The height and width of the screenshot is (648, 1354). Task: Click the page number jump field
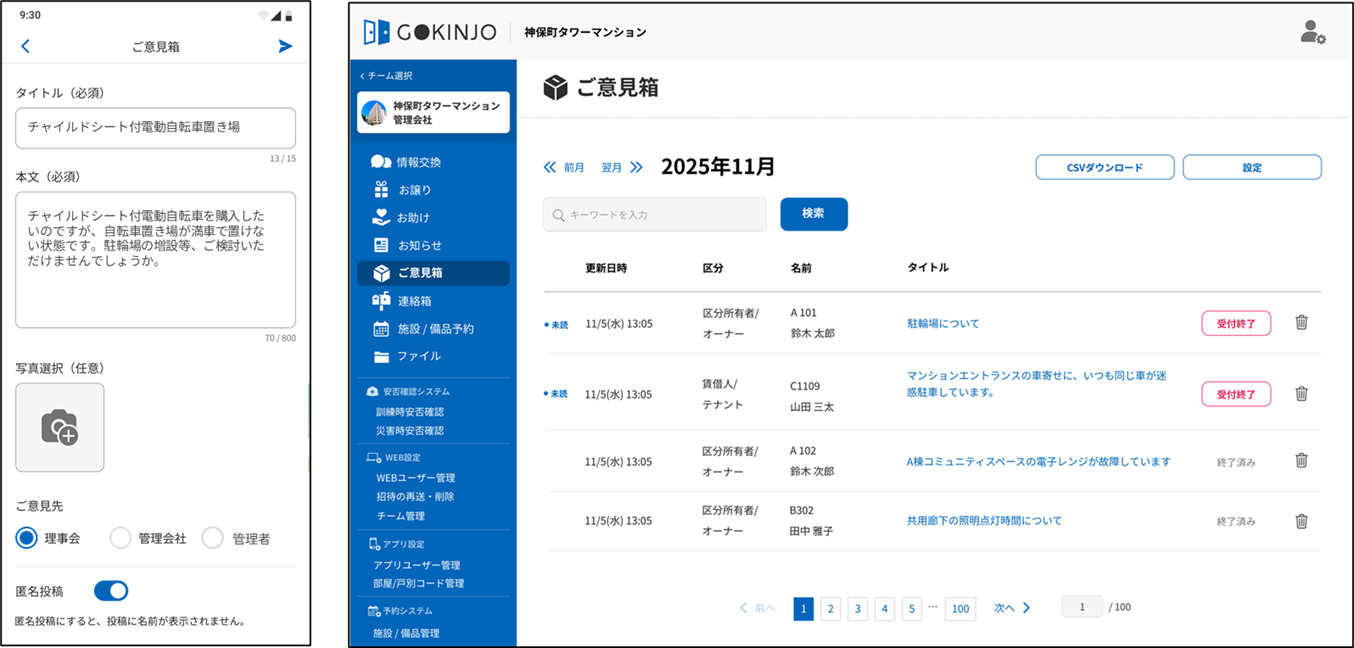click(x=1082, y=607)
